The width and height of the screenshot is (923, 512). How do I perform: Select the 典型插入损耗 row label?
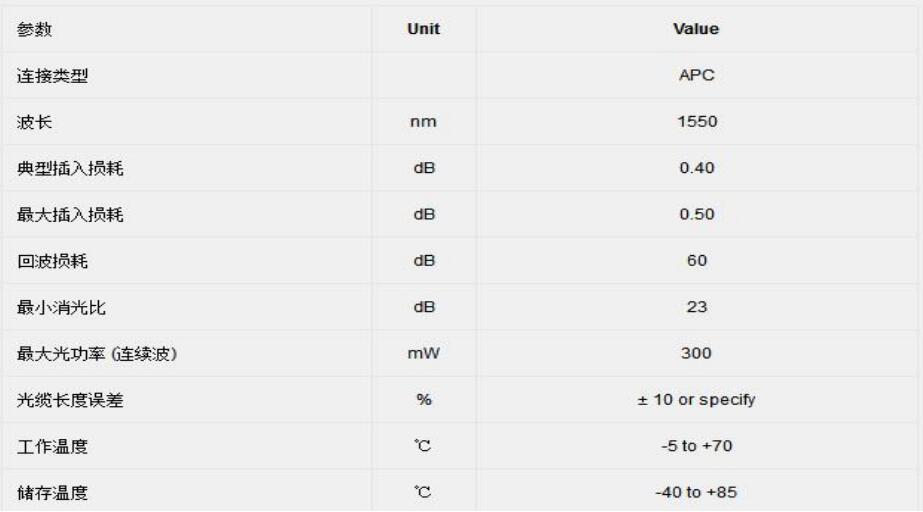pyautogui.click(x=68, y=169)
